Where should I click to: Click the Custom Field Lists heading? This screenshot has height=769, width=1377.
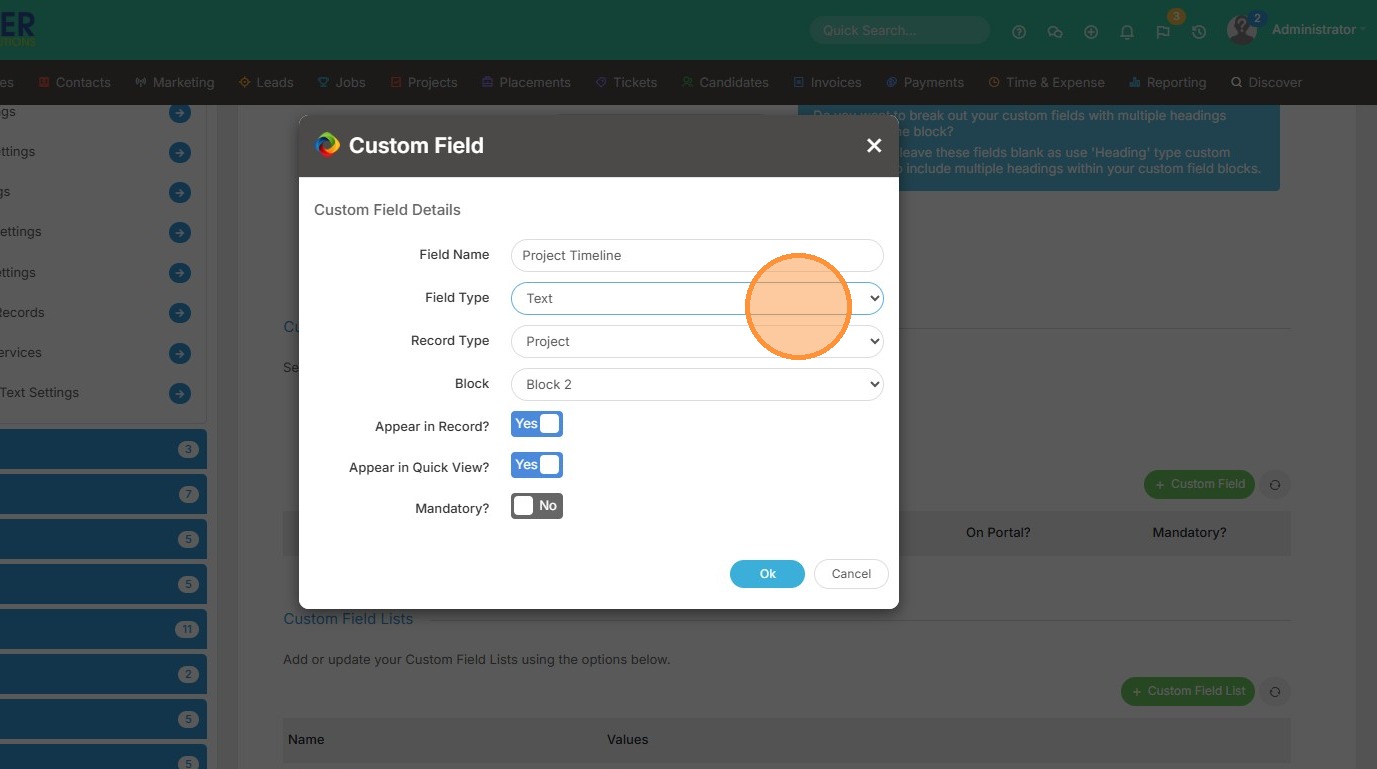(348, 619)
